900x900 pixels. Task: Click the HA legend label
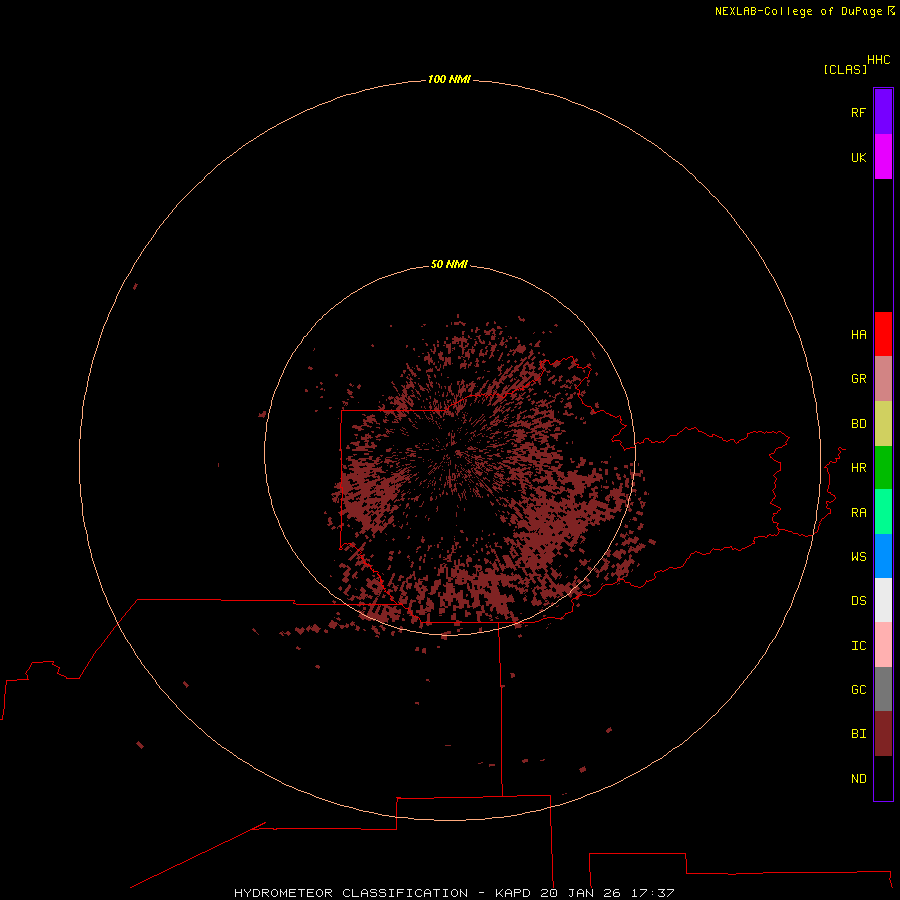pos(858,335)
